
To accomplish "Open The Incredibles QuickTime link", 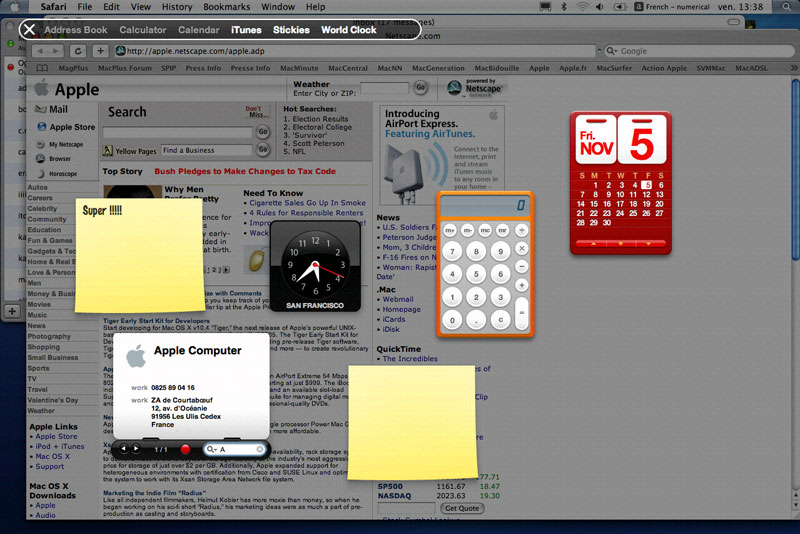I will coord(410,359).
